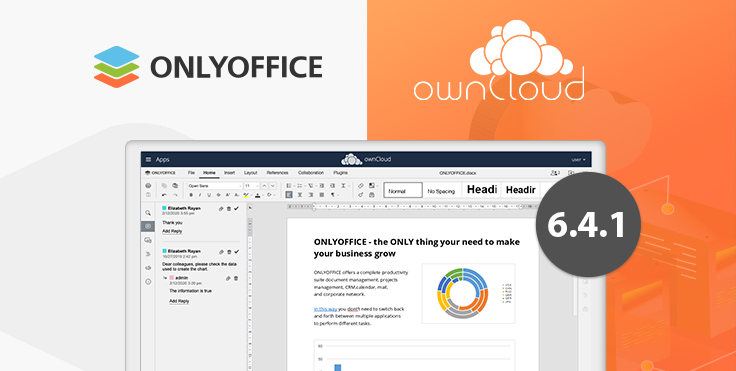
Task: Resolve the 'Thank you' comment with checkmark
Action: [x=237, y=208]
